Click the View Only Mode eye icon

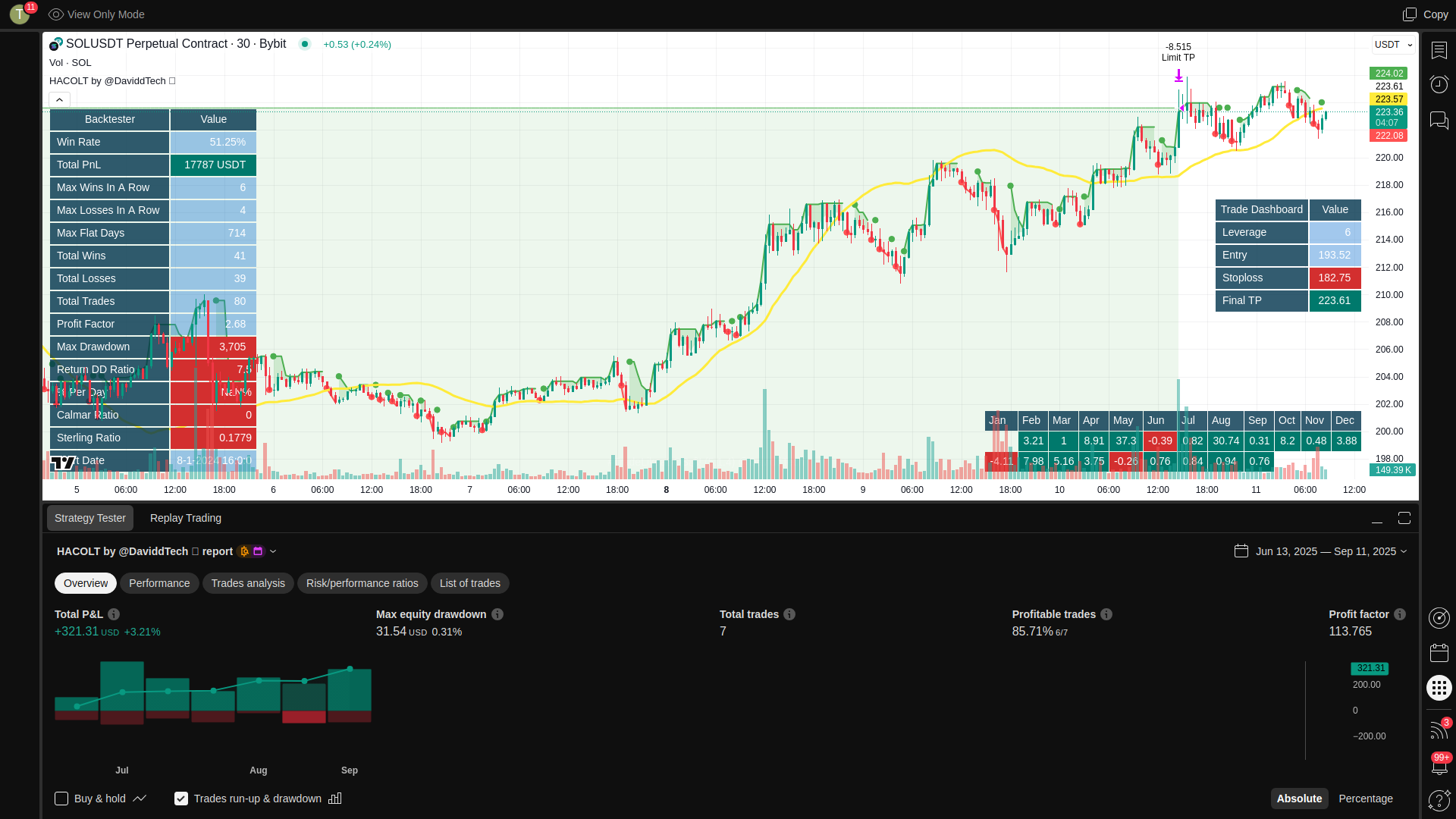(55, 14)
